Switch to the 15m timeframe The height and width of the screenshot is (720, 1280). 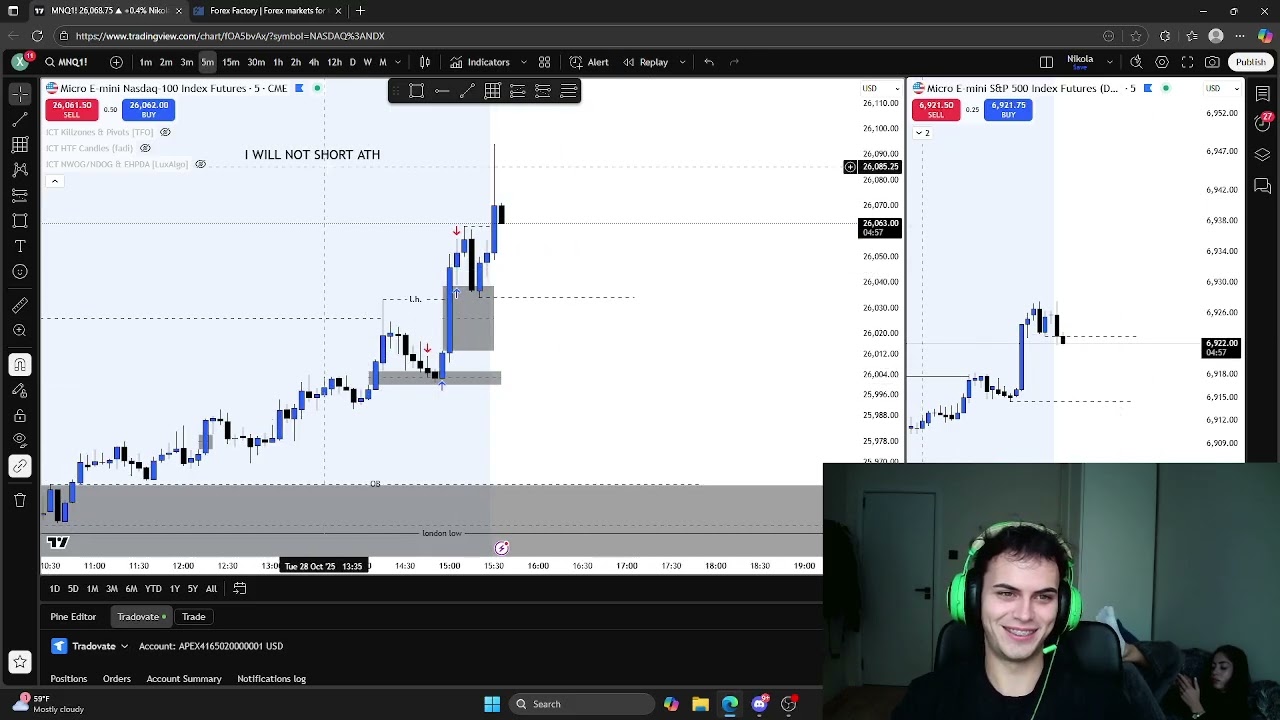(231, 62)
